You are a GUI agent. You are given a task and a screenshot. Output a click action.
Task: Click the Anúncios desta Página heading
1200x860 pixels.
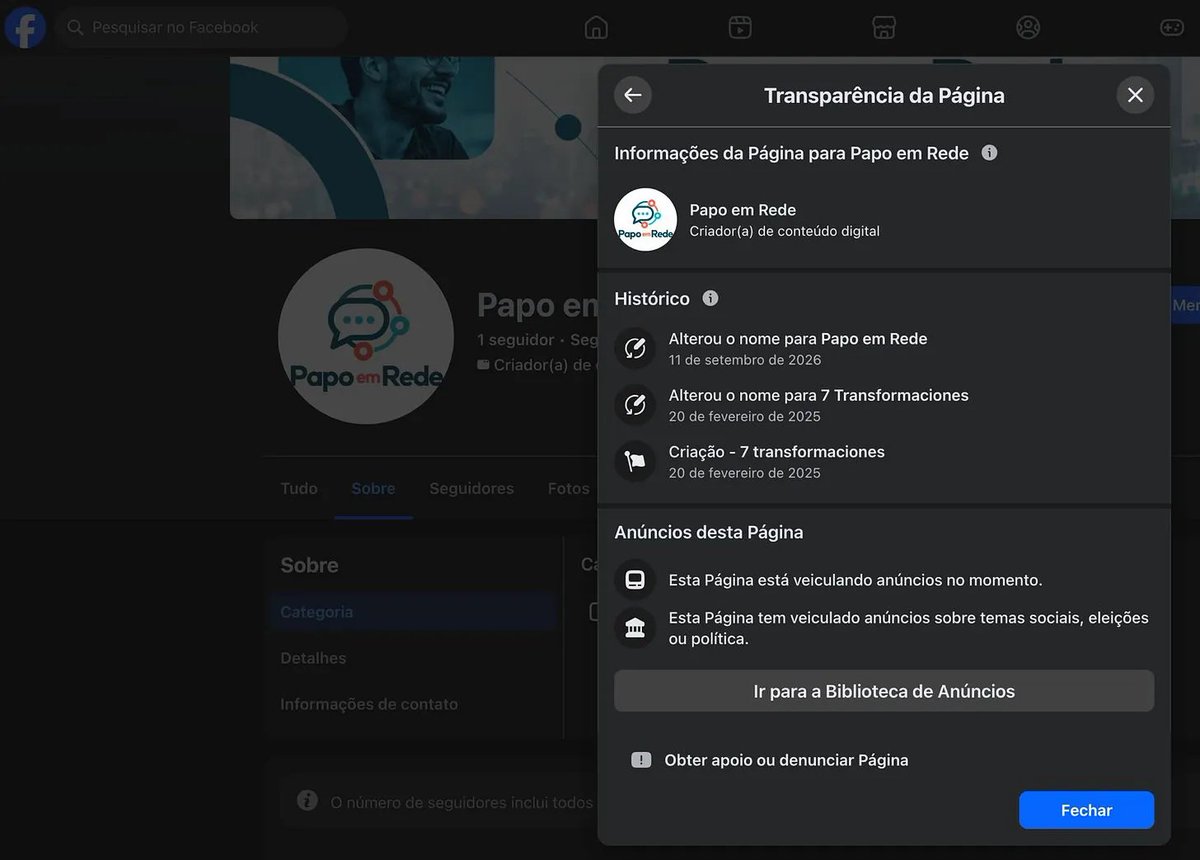click(709, 532)
